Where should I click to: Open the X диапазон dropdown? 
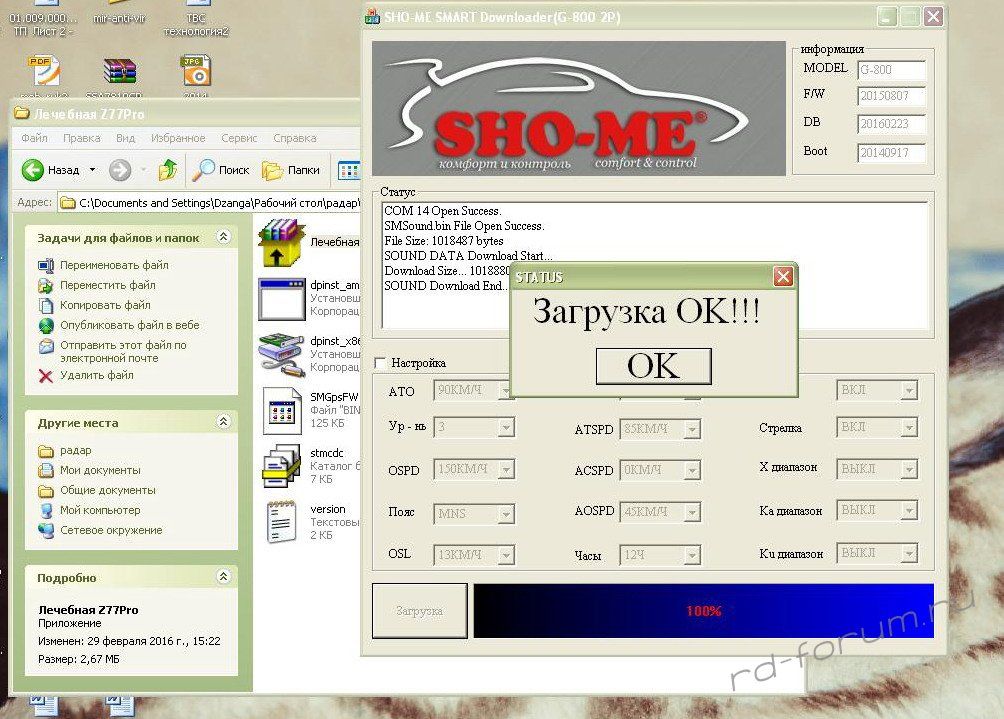click(x=909, y=469)
